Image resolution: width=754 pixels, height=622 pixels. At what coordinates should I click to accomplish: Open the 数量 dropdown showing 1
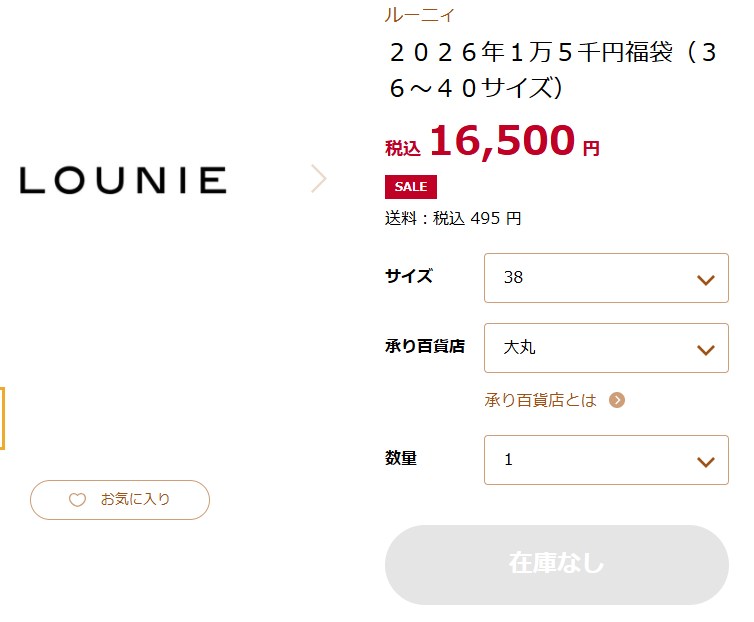coord(605,460)
